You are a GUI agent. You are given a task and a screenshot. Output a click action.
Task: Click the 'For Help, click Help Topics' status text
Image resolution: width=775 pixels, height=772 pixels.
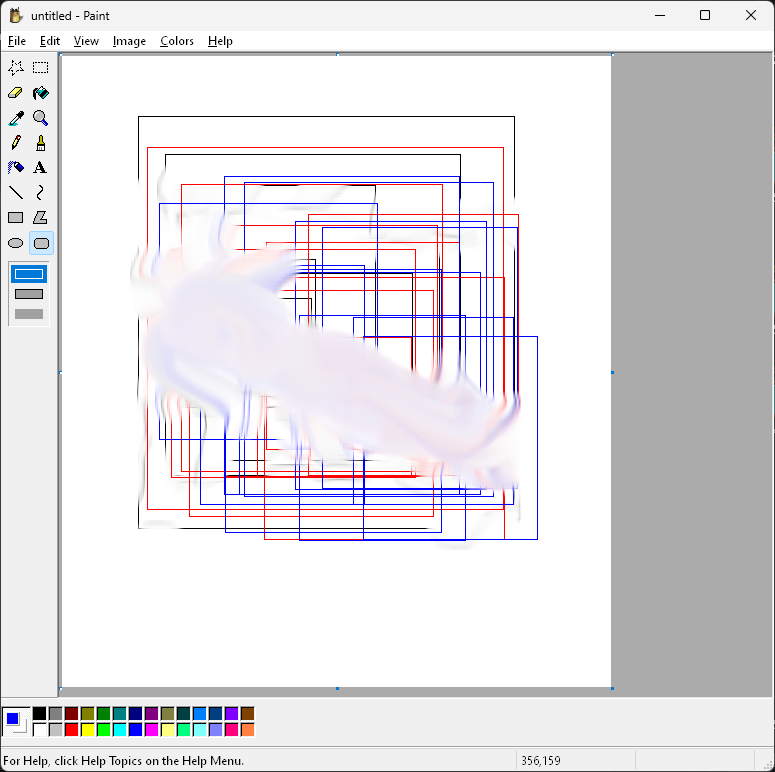pos(124,761)
